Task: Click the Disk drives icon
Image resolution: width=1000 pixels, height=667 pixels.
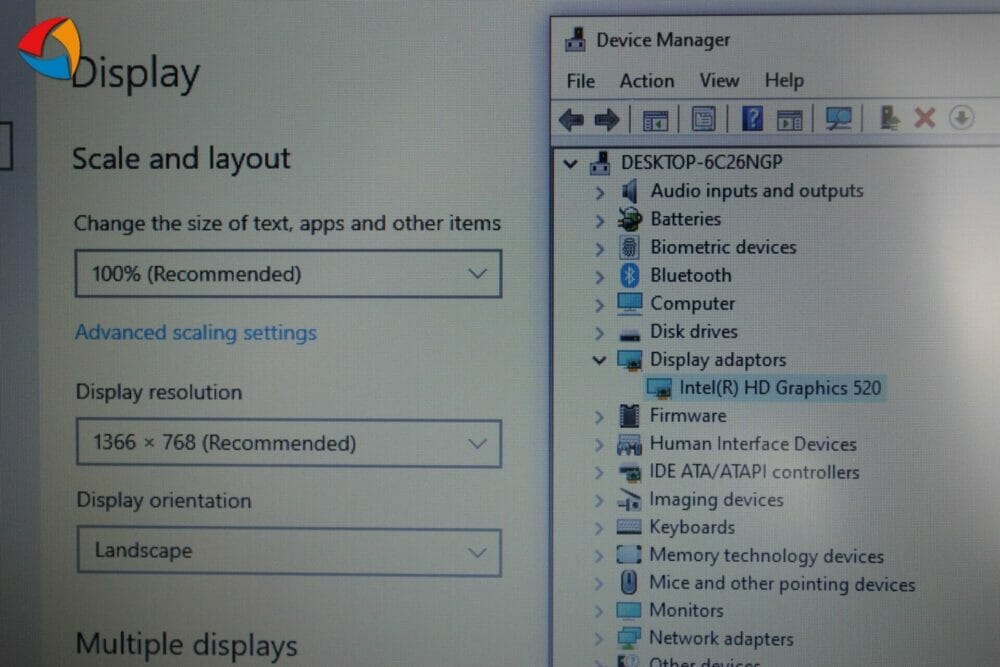Action: coord(629,335)
